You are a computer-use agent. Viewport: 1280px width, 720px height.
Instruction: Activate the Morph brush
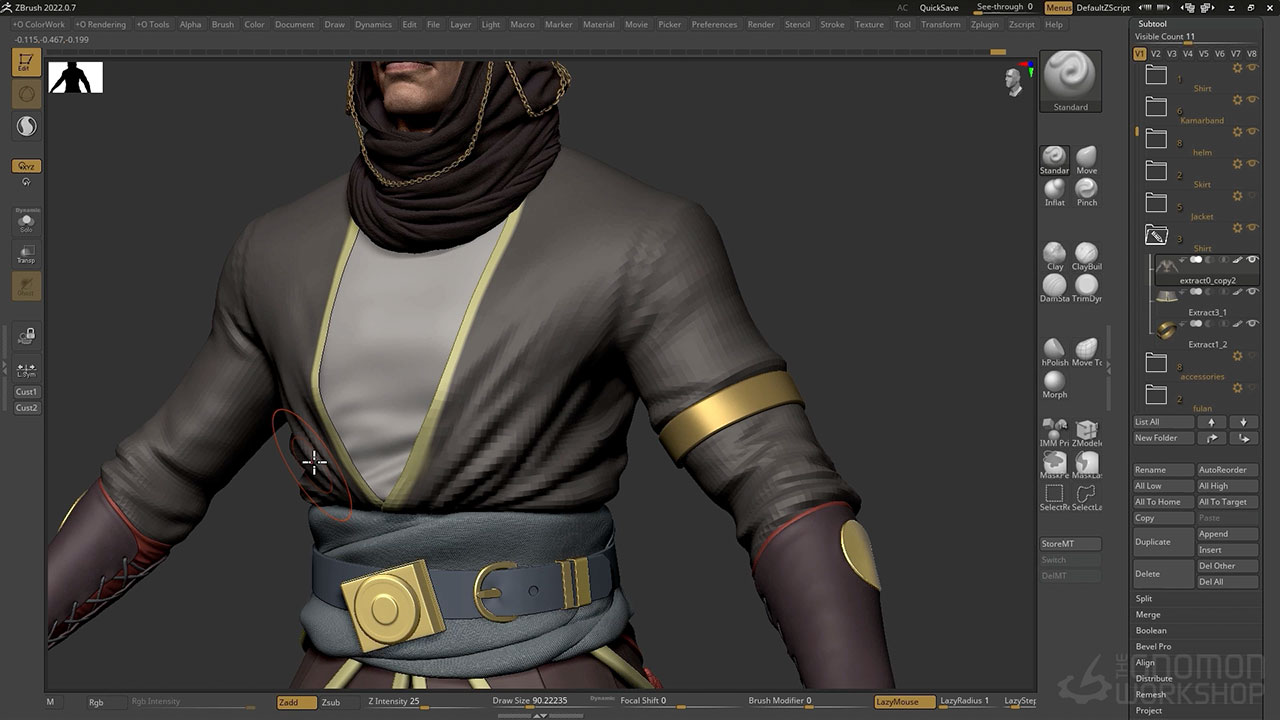(x=1054, y=383)
